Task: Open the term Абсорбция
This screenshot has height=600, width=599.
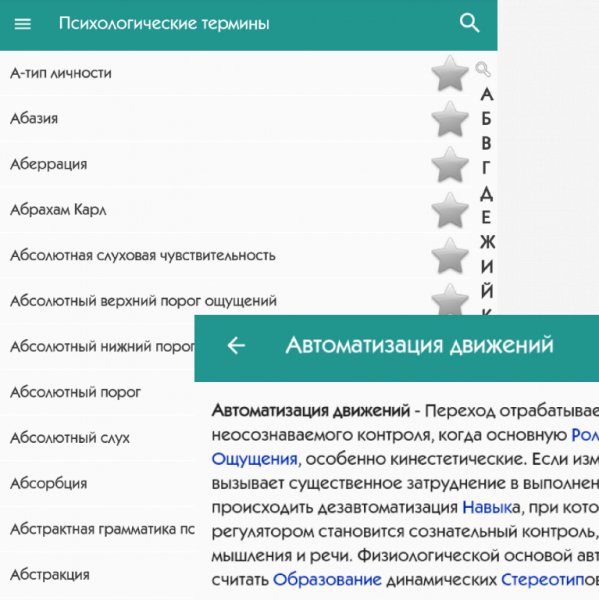Action: click(49, 483)
